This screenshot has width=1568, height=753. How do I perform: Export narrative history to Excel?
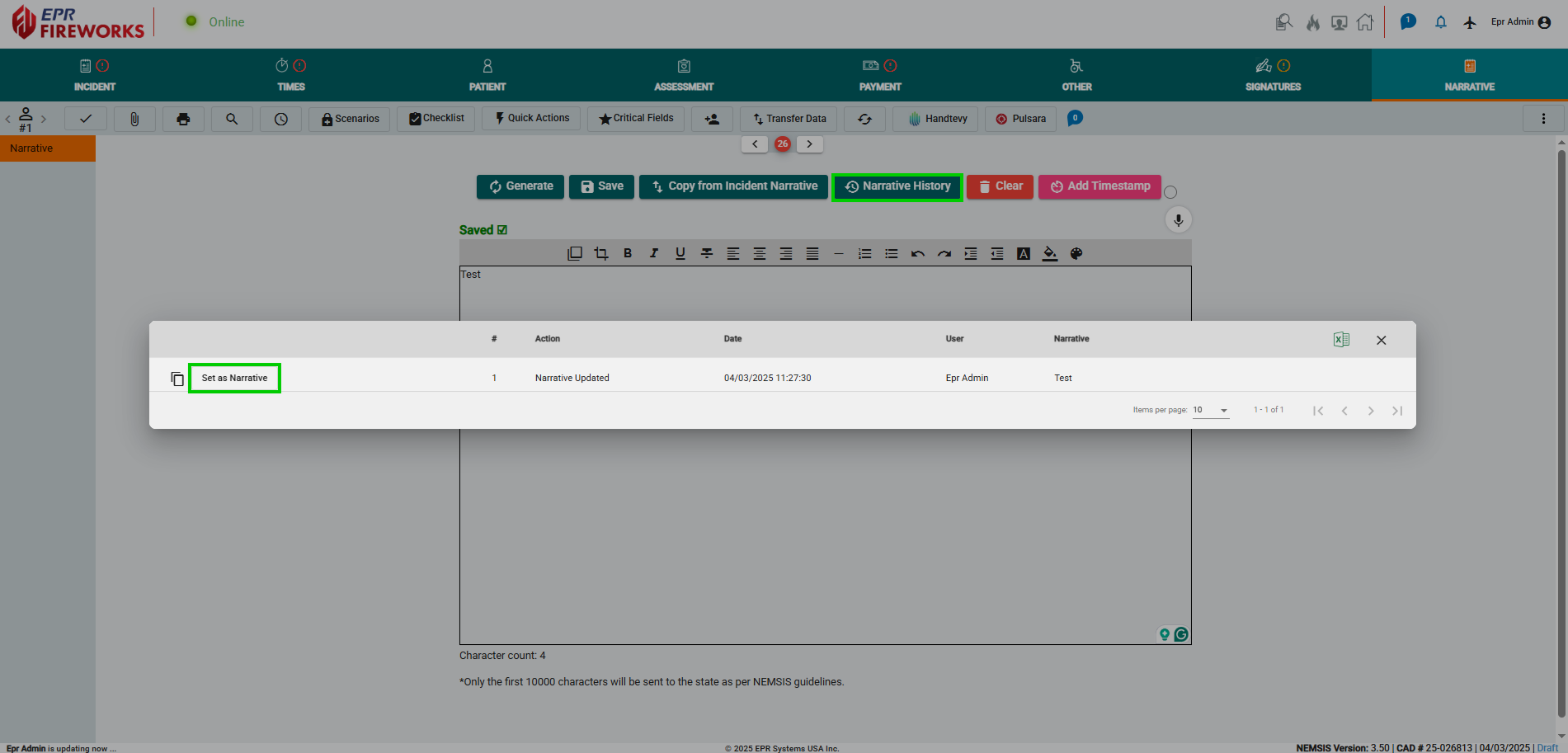tap(1341, 339)
